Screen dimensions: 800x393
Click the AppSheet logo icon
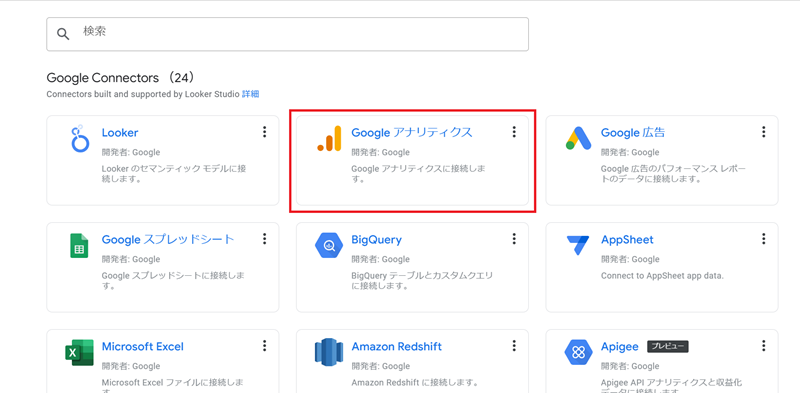(x=578, y=245)
